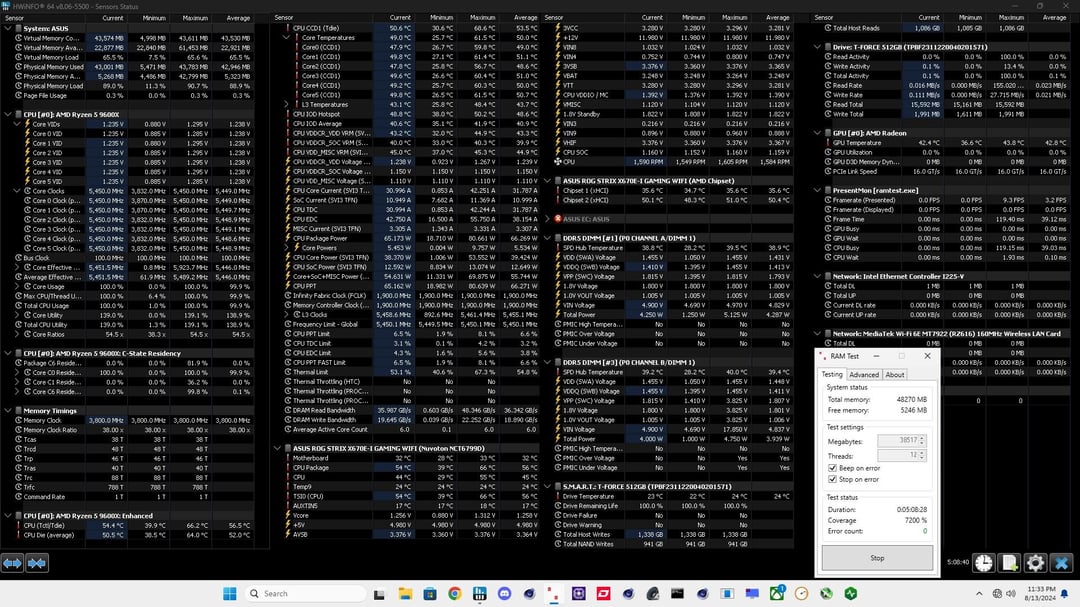1080x607 pixels.
Task: Select the Infinity Fabric Clock (FCLK) row
Action: [x=406, y=296]
